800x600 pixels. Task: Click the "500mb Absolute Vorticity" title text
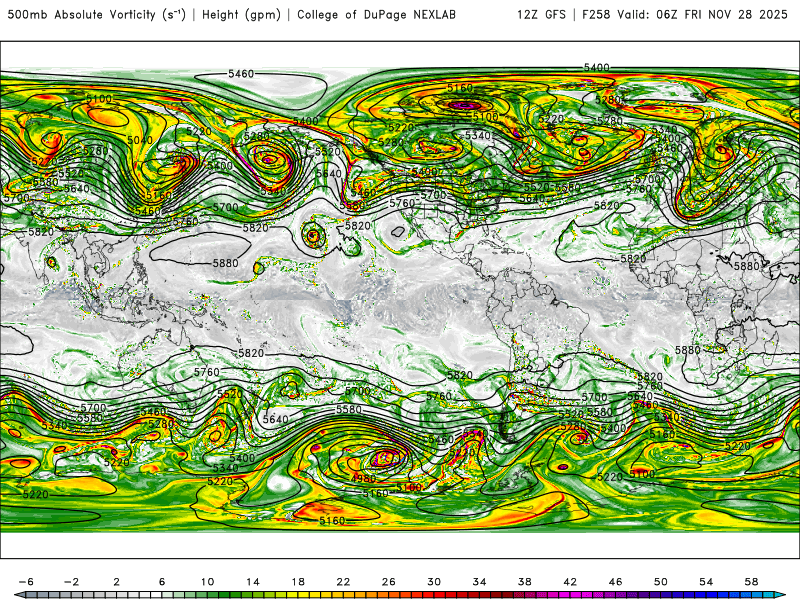pos(82,15)
